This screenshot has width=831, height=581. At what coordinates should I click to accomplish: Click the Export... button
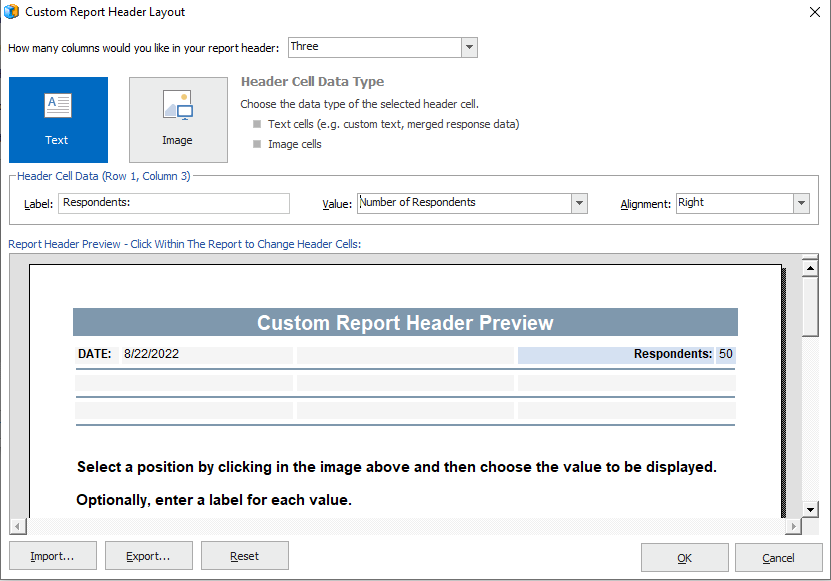pos(149,556)
